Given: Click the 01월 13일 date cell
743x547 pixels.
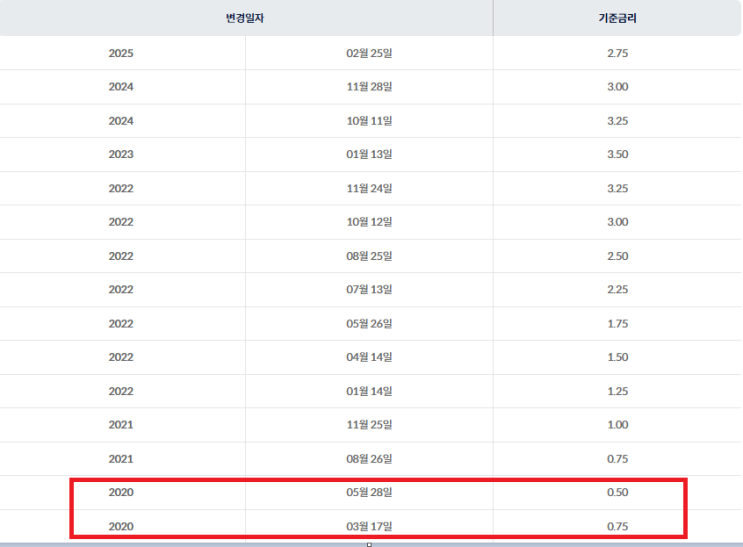Looking at the screenshot, I should point(369,154).
